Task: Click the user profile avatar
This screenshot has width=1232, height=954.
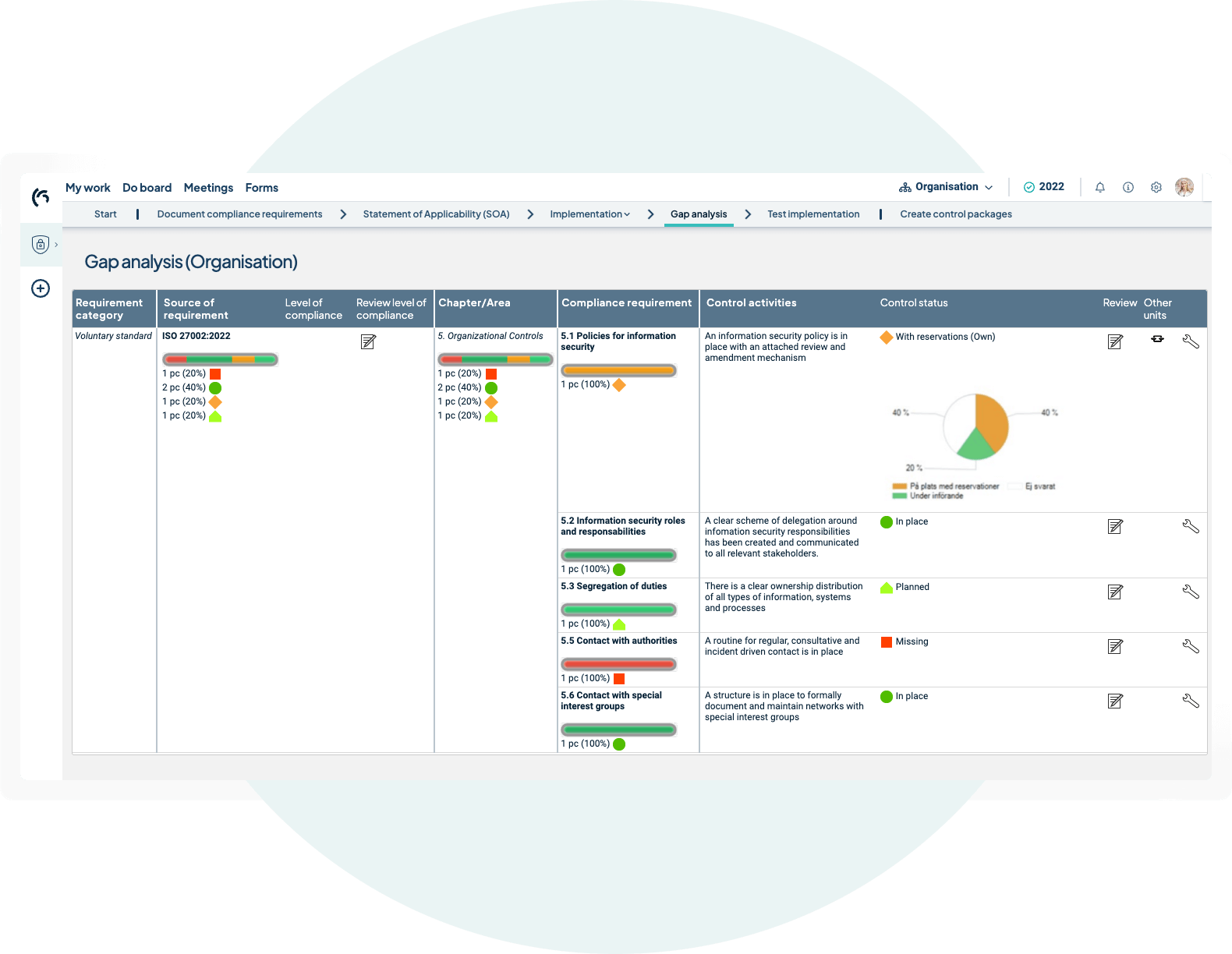Action: (1184, 187)
